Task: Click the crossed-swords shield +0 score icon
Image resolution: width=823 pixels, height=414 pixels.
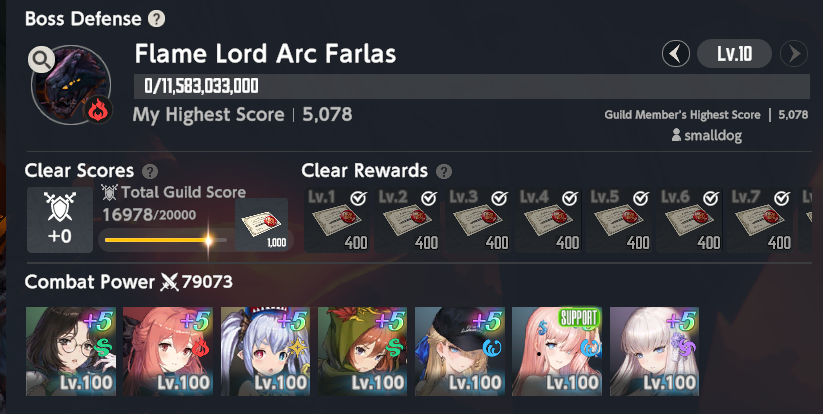Action: click(60, 220)
